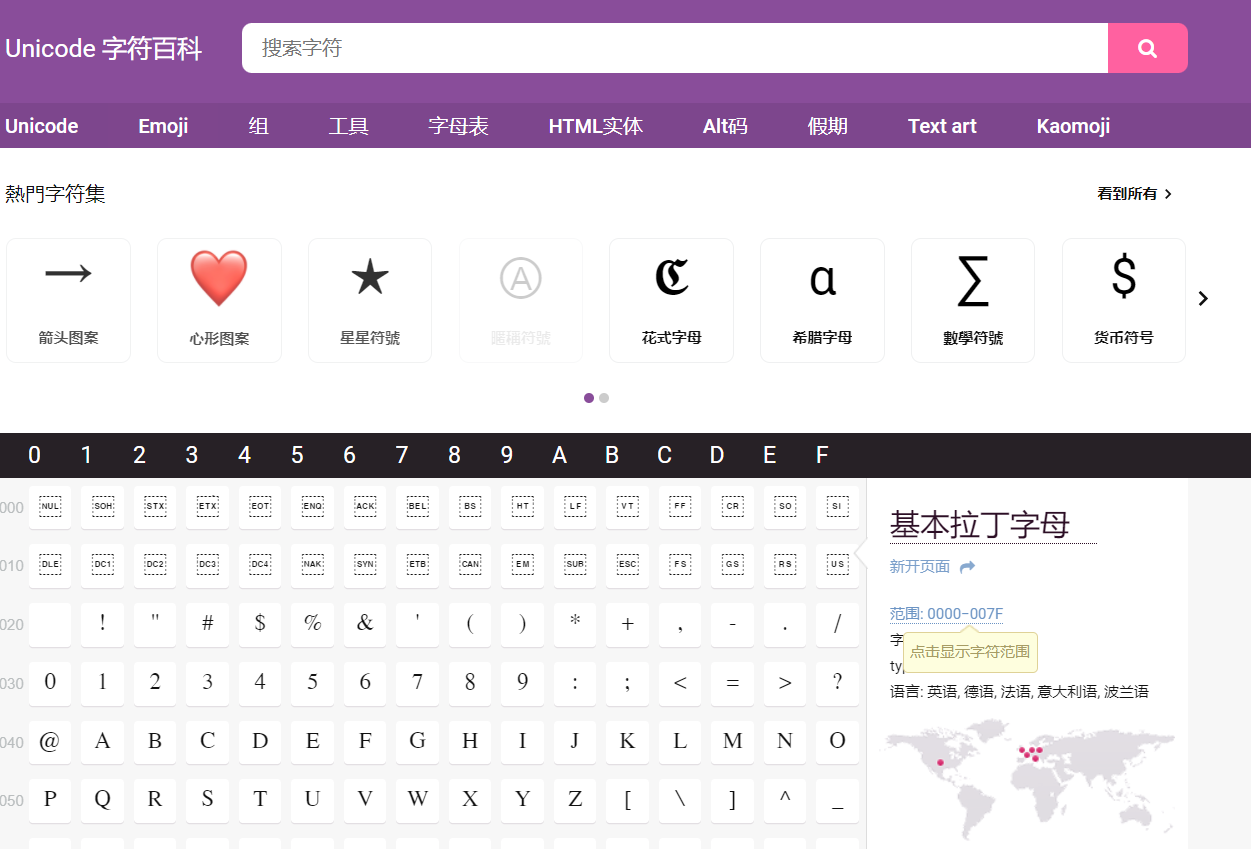Viewport: 1251px width, 849px height.
Task: Select the dollar sign character cell
Action: (x=260, y=624)
